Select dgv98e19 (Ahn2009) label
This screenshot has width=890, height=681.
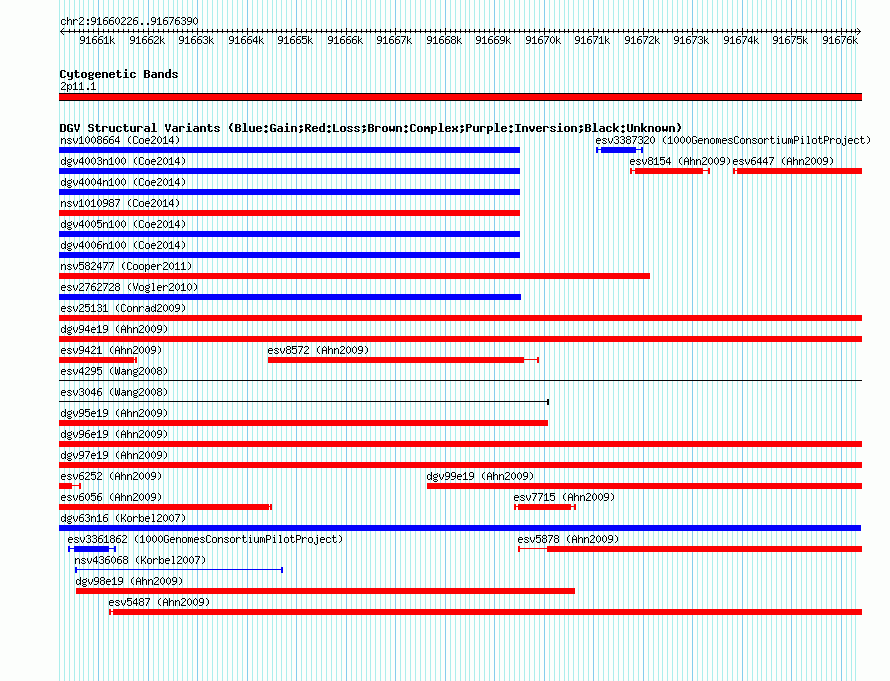tap(129, 581)
